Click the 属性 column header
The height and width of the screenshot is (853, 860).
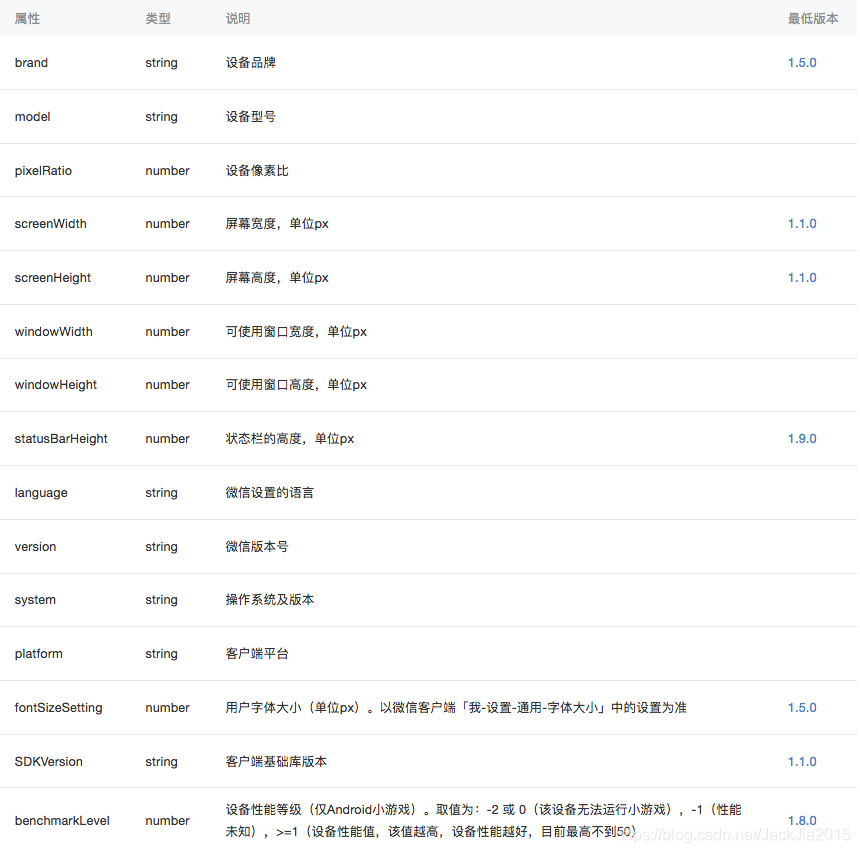[x=27, y=17]
